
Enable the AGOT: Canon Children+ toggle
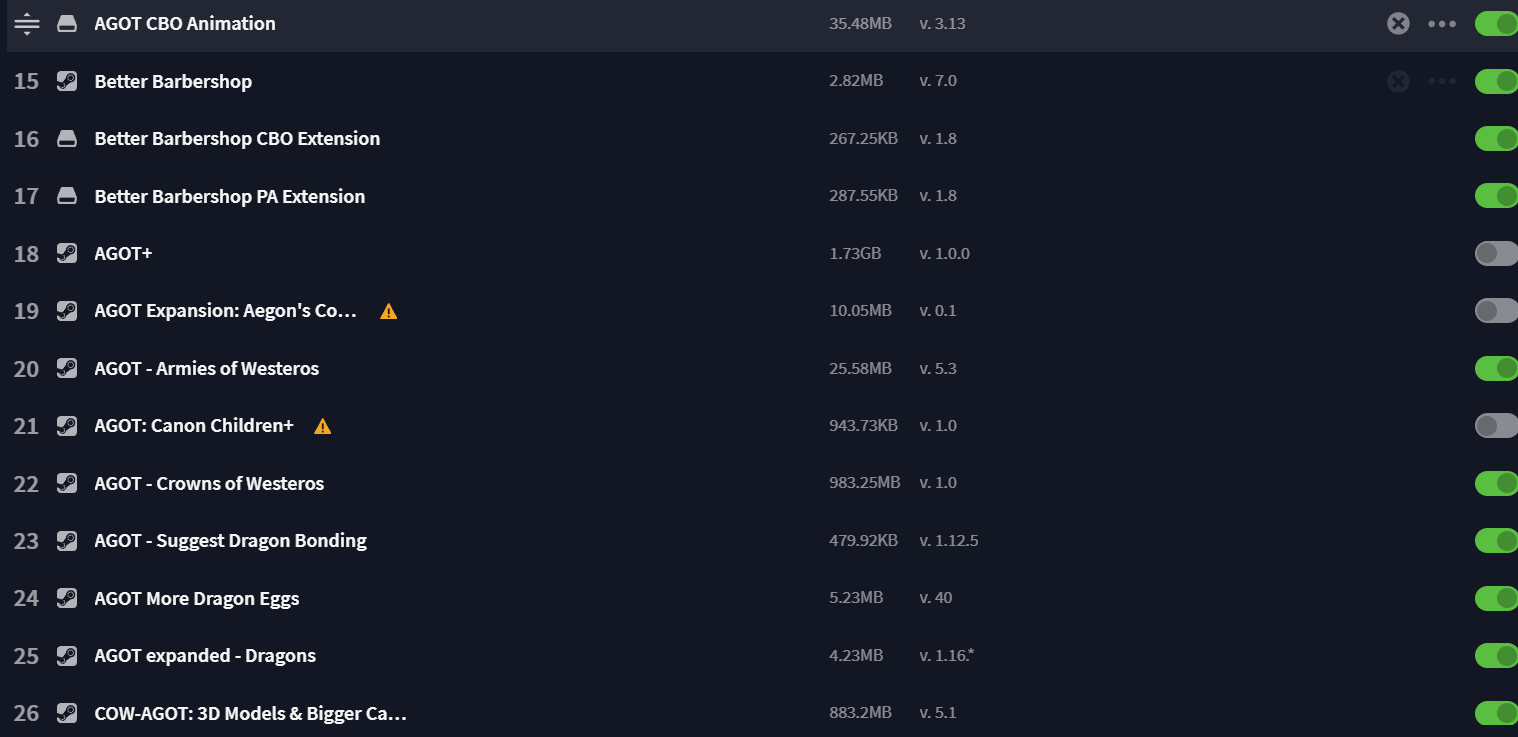click(1496, 426)
